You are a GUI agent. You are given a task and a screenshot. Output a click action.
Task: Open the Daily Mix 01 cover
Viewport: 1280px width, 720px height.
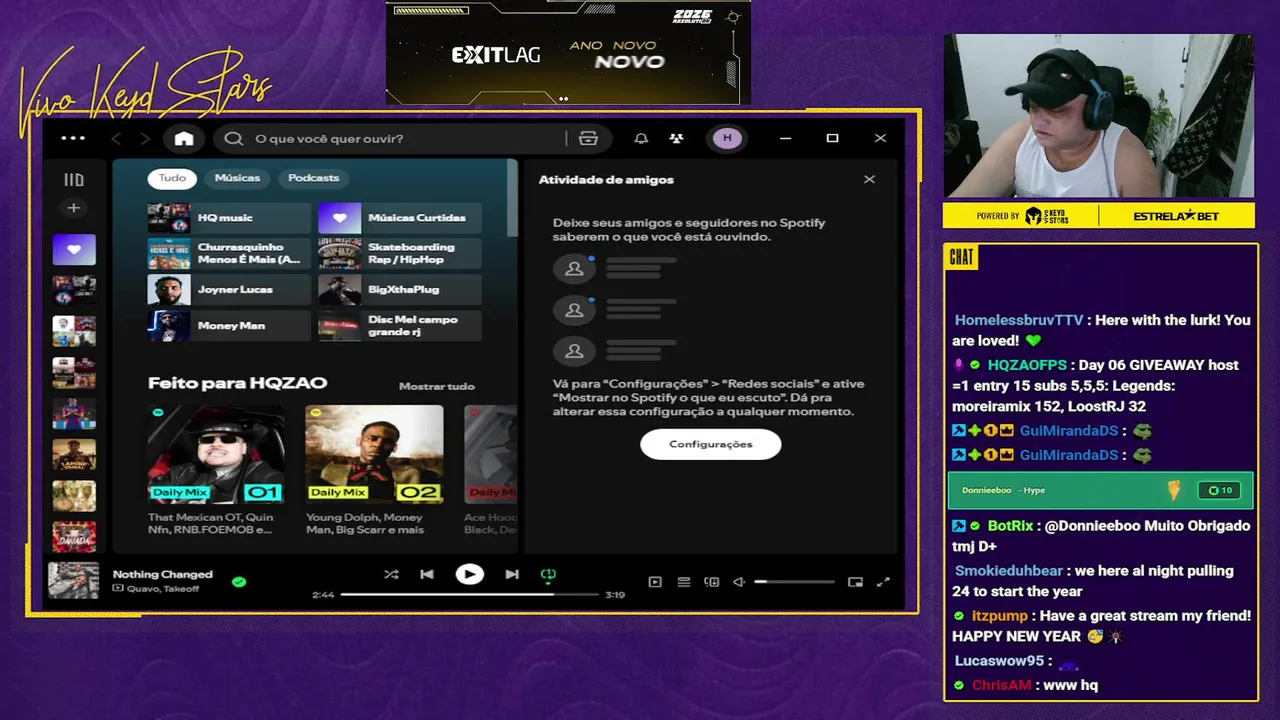point(216,454)
